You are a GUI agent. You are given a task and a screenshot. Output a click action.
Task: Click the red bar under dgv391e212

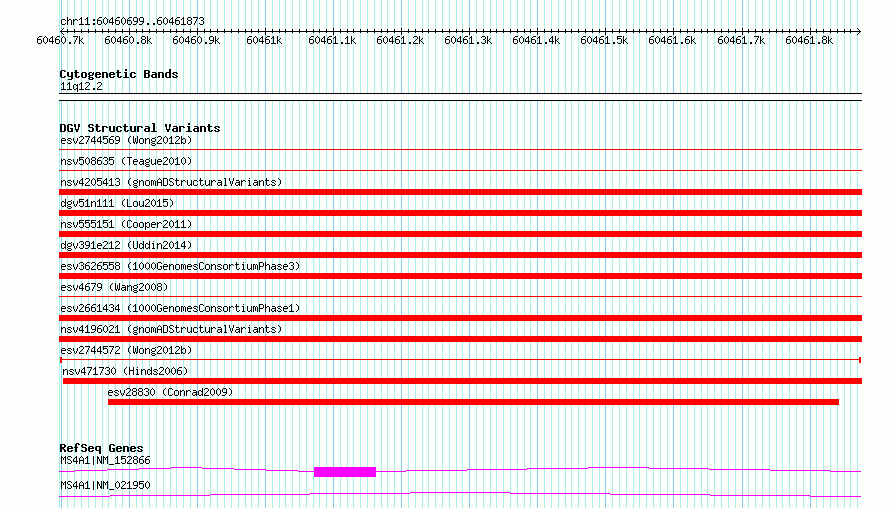[x=460, y=255]
